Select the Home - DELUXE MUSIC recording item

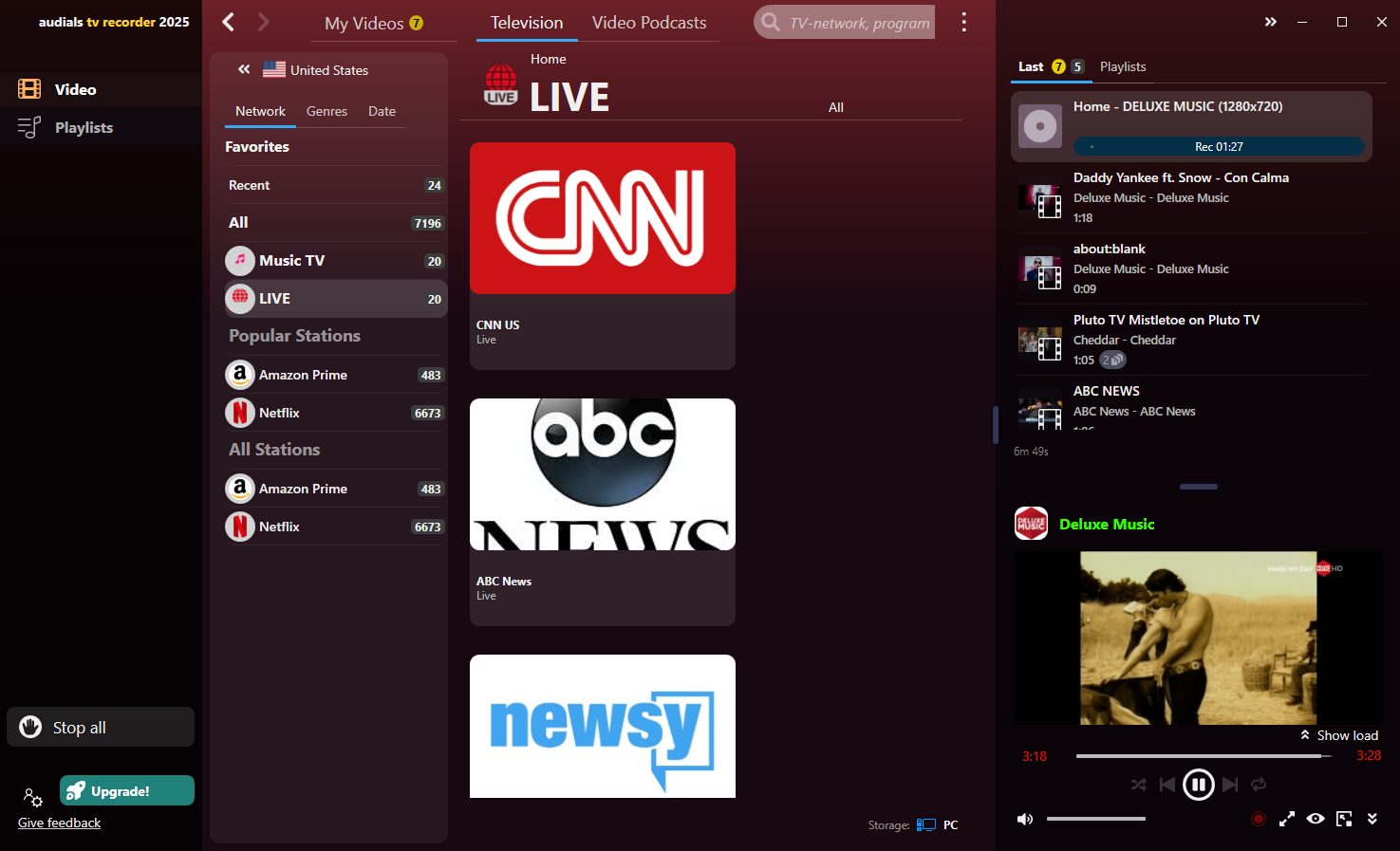pos(1191,126)
